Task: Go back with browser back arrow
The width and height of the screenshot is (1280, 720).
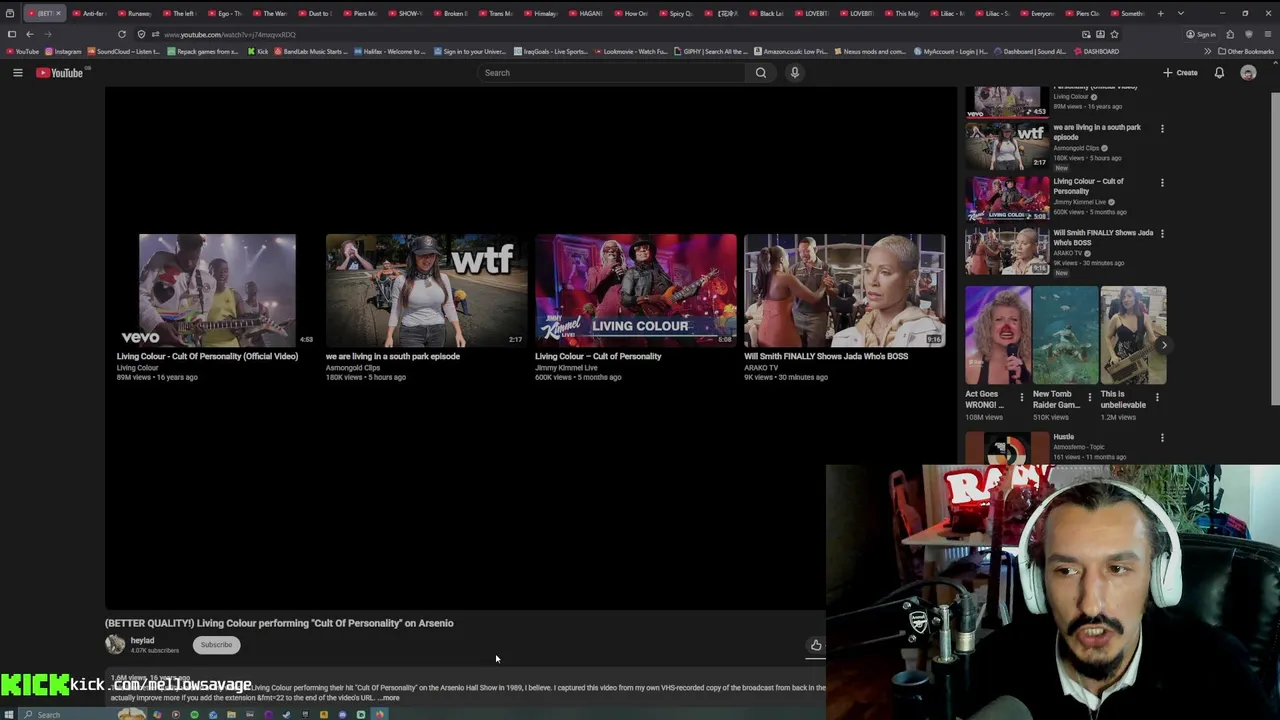Action: point(30,34)
